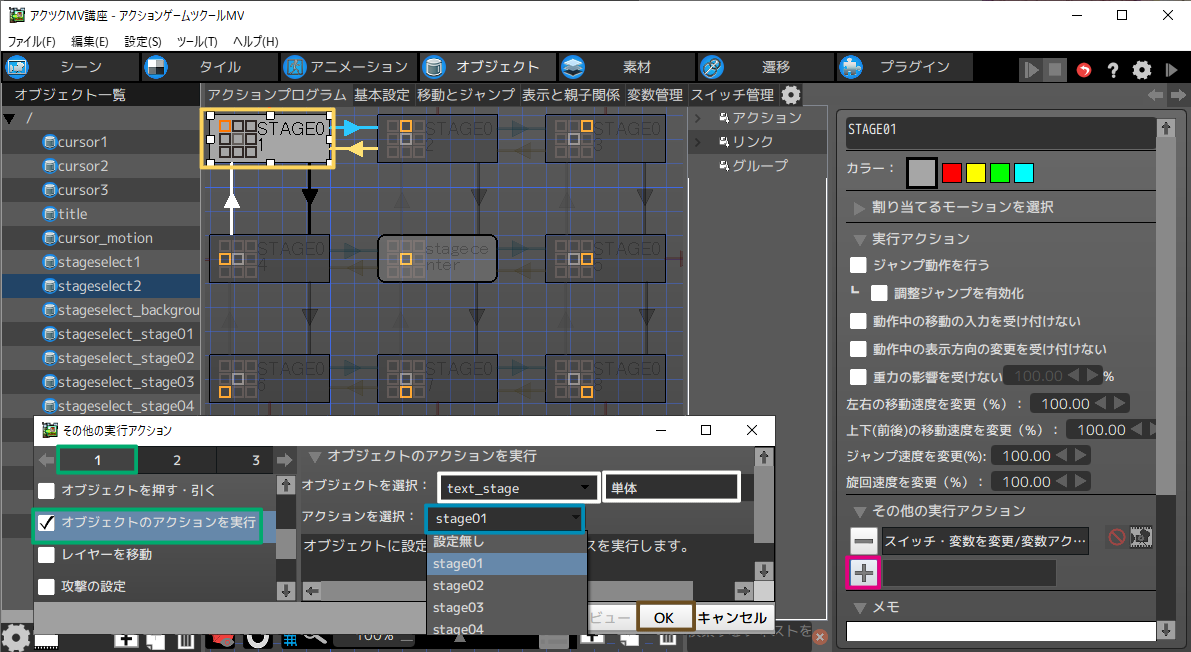The height and width of the screenshot is (652, 1191).
Task: Open the ツール(T) menu
Action: [196, 41]
